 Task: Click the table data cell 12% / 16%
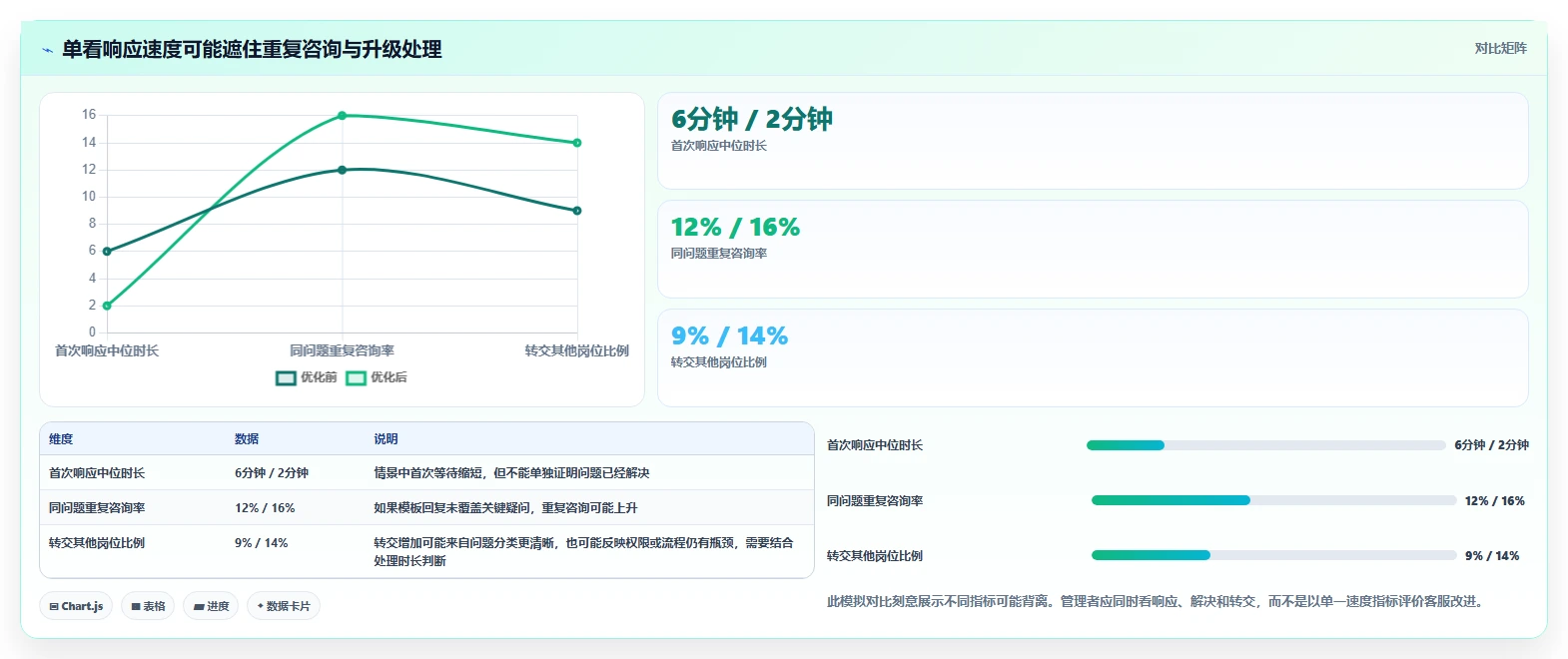coord(265,508)
